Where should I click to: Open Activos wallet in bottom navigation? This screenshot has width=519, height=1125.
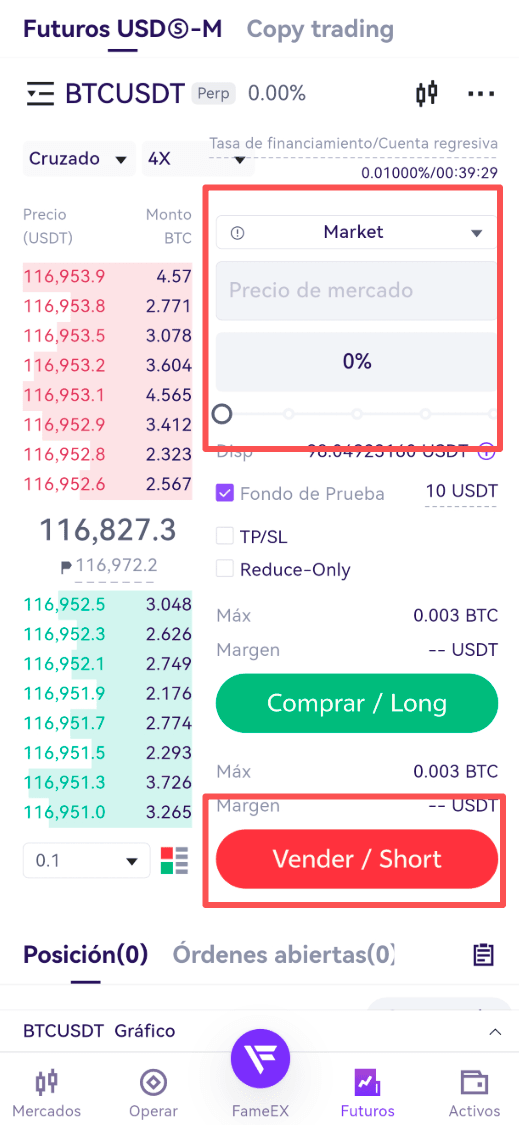point(474,1093)
